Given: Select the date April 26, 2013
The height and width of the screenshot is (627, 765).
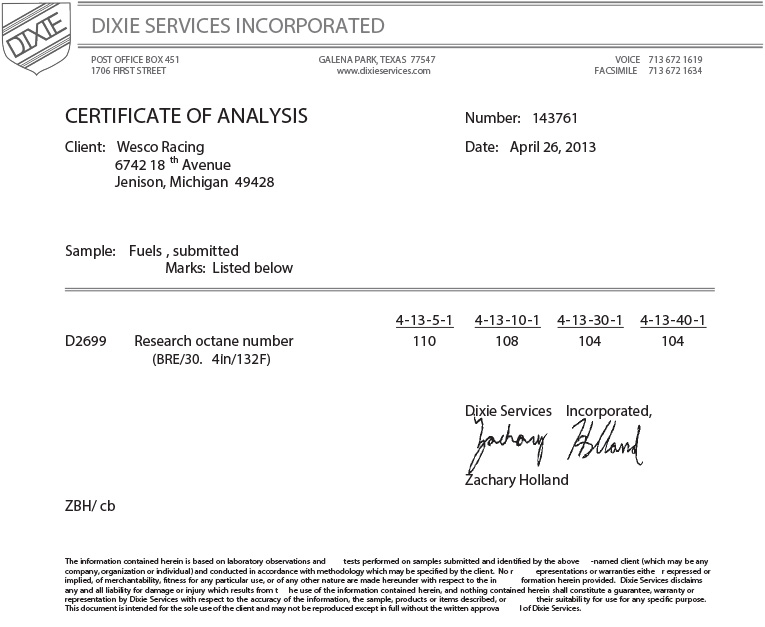Looking at the screenshot, I should [x=553, y=147].
